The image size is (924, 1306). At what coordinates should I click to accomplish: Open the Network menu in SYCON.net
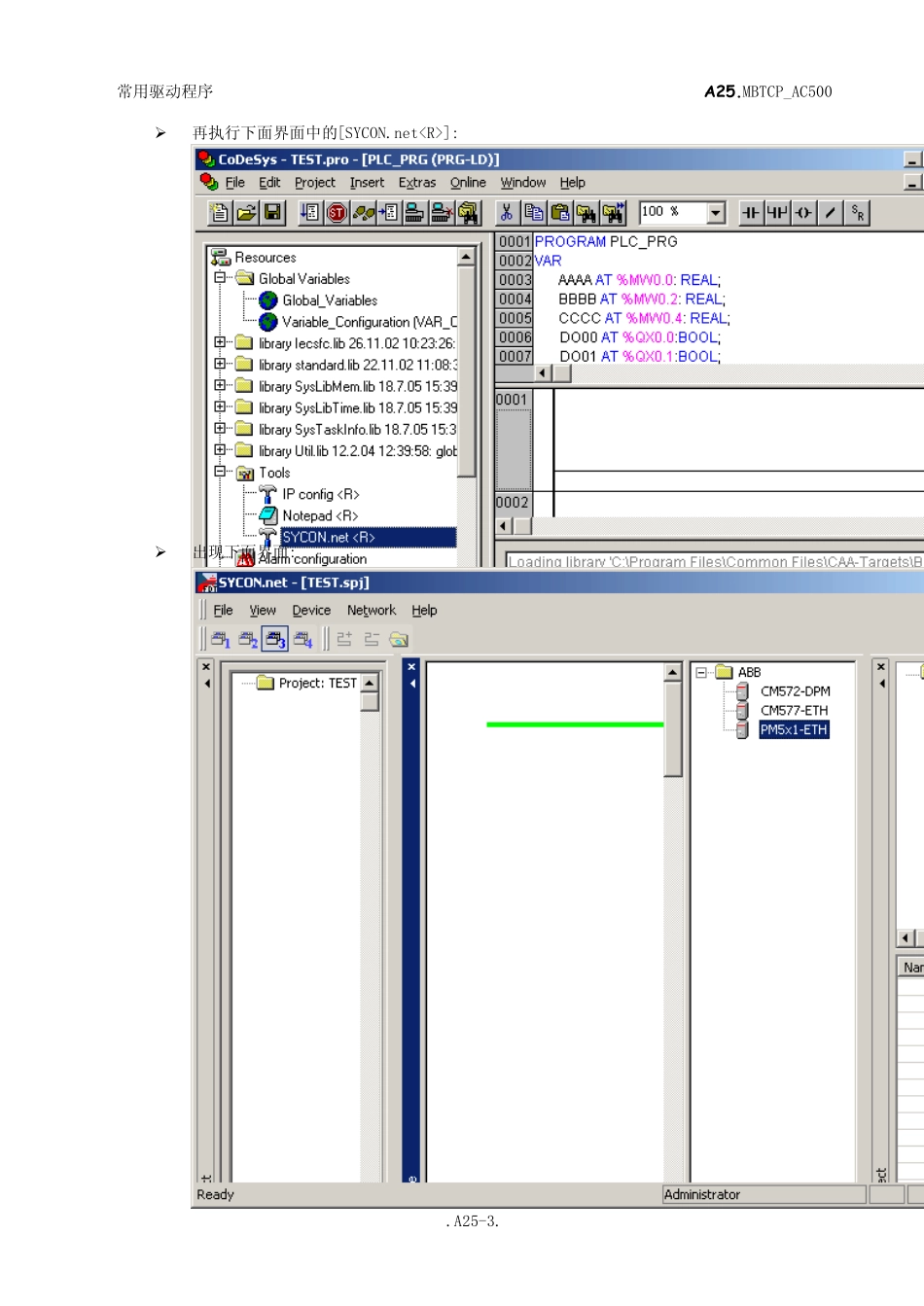[x=371, y=611]
